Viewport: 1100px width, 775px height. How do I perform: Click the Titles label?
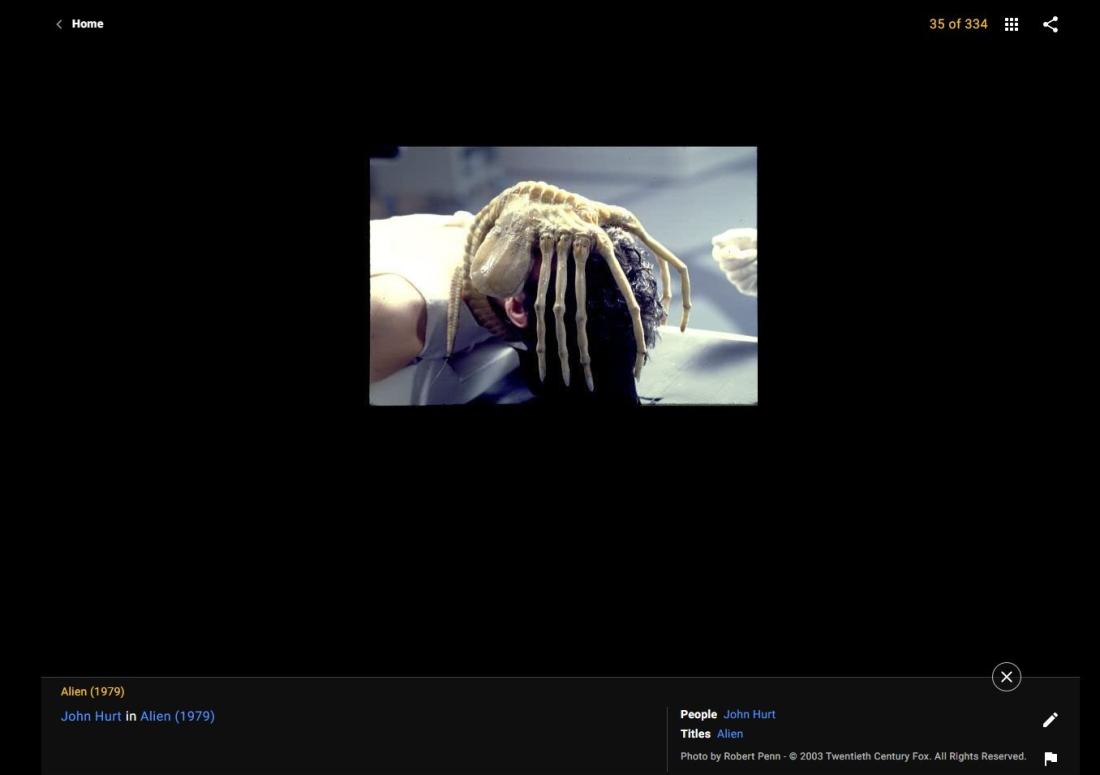[695, 734]
